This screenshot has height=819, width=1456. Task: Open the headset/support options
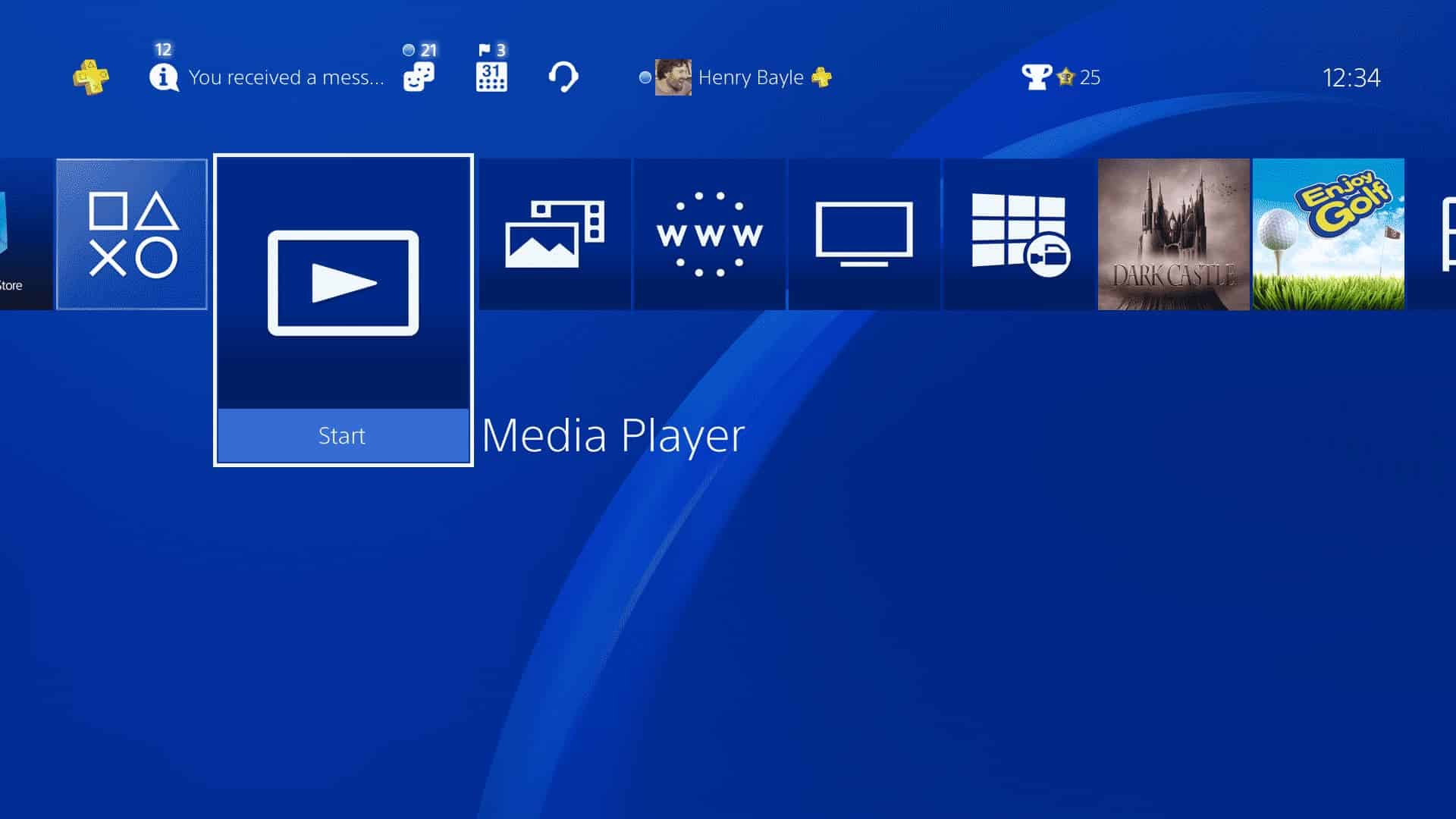click(x=562, y=76)
